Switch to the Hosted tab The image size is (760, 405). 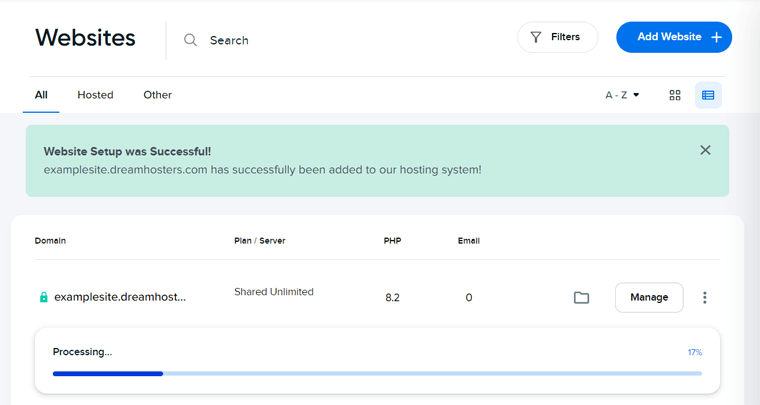95,95
